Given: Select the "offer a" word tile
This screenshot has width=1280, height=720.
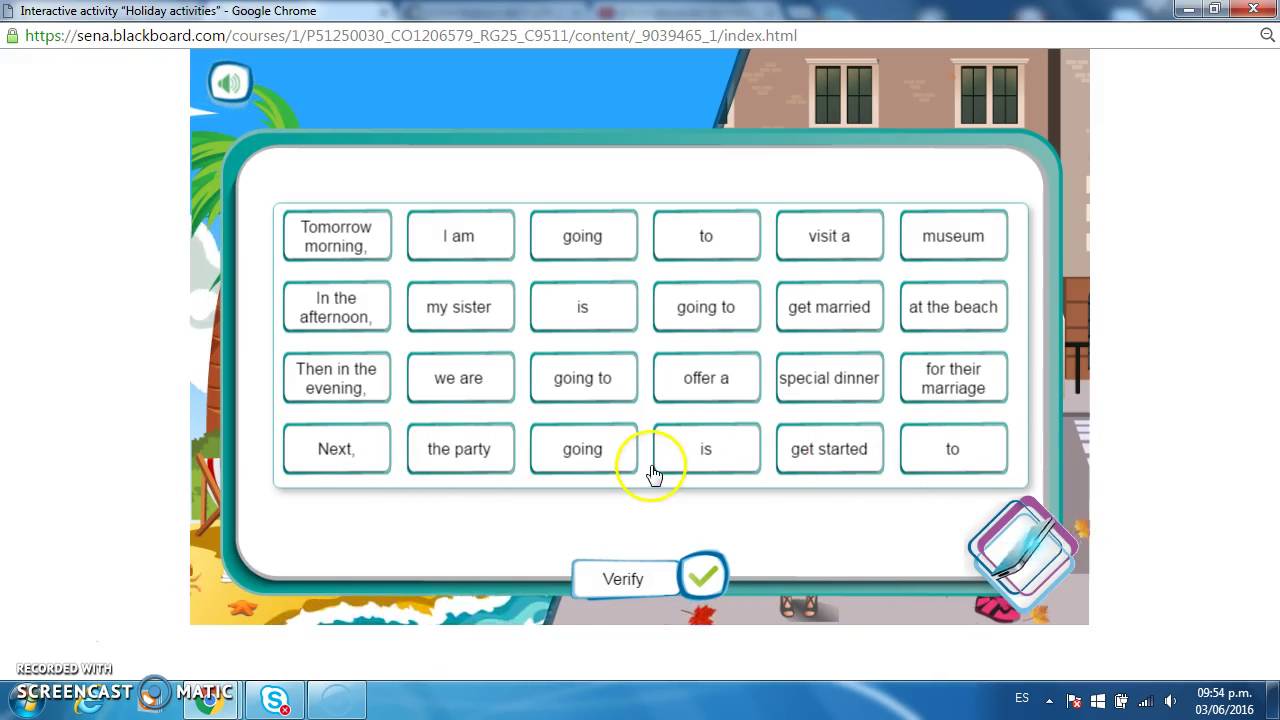Looking at the screenshot, I should click(706, 378).
